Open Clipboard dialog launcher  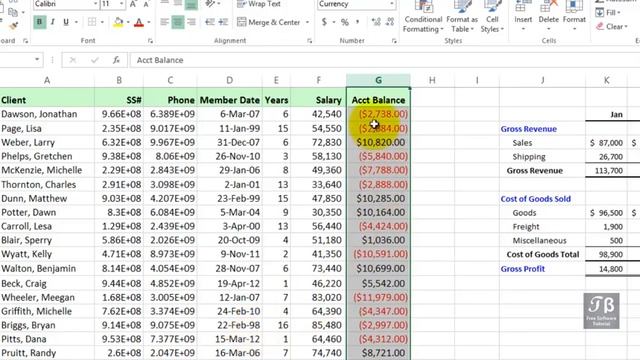(x=25, y=41)
